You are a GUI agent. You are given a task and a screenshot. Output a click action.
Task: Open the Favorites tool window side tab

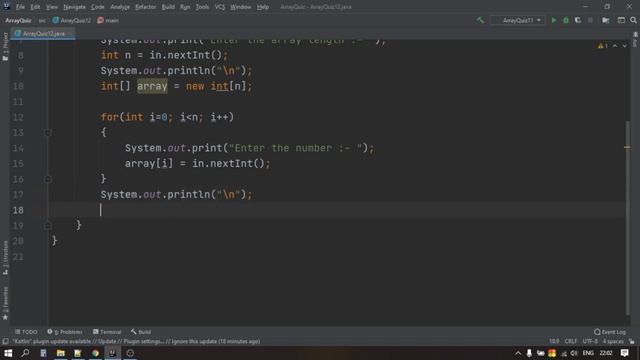click(5, 303)
